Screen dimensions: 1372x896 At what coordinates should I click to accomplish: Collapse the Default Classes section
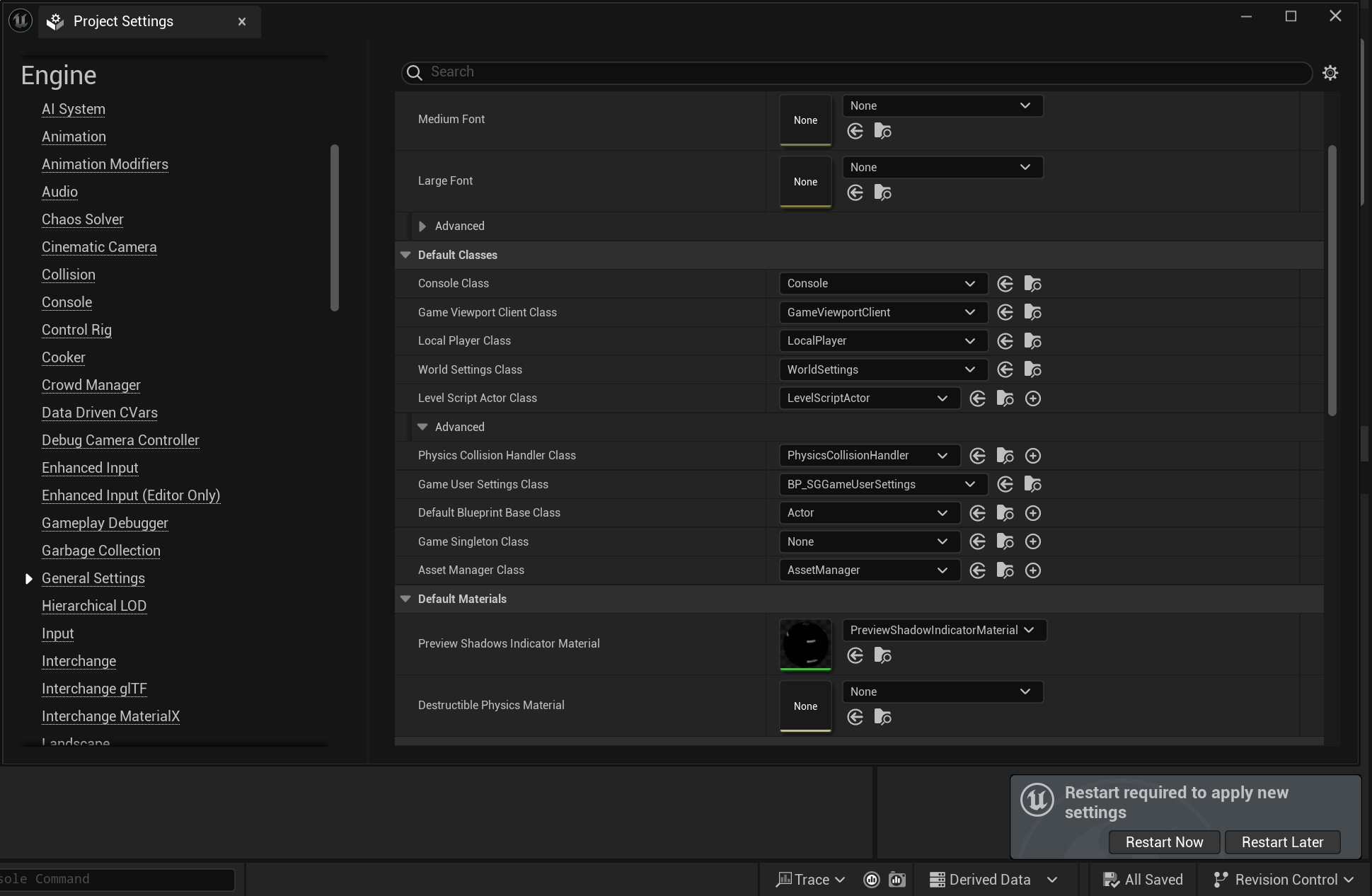coord(405,255)
